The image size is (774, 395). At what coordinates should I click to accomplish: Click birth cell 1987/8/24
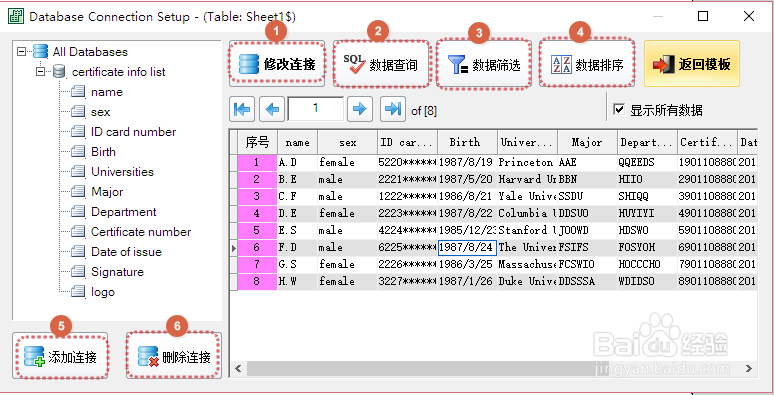pyautogui.click(x=467, y=247)
